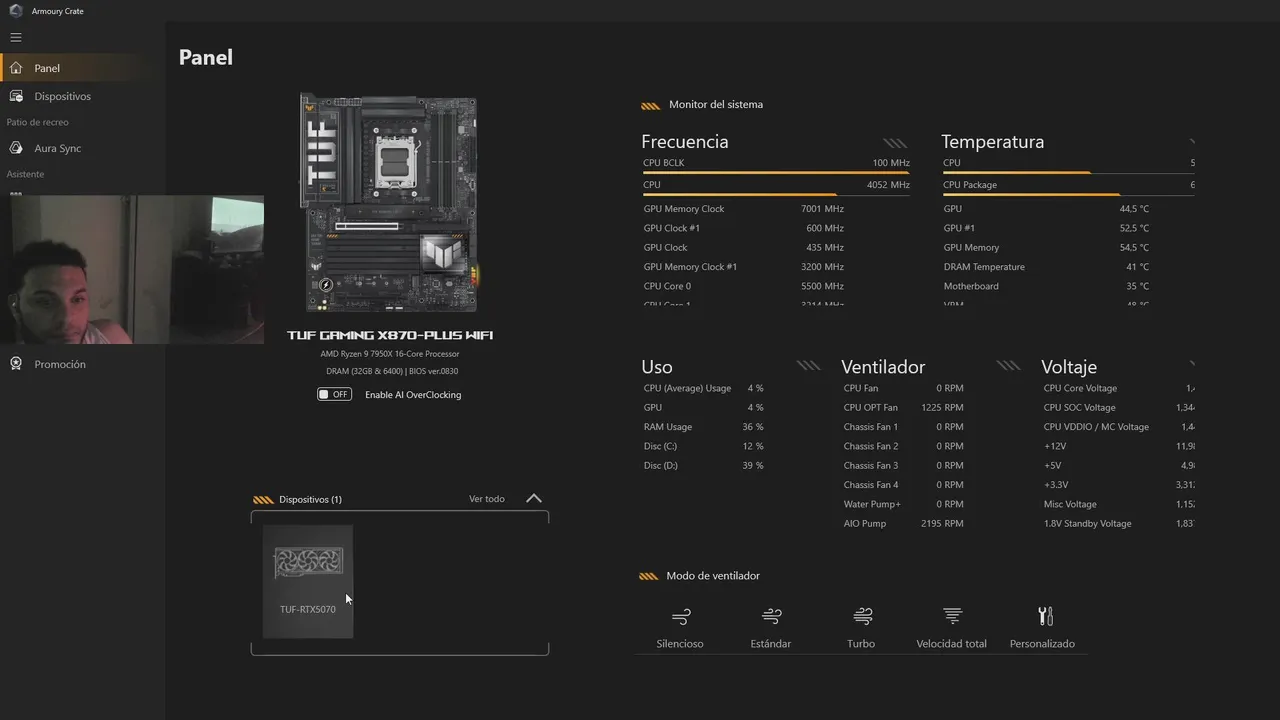This screenshot has height=720, width=1280.
Task: Select Silencioso fan mode icon
Action: [x=681, y=616]
